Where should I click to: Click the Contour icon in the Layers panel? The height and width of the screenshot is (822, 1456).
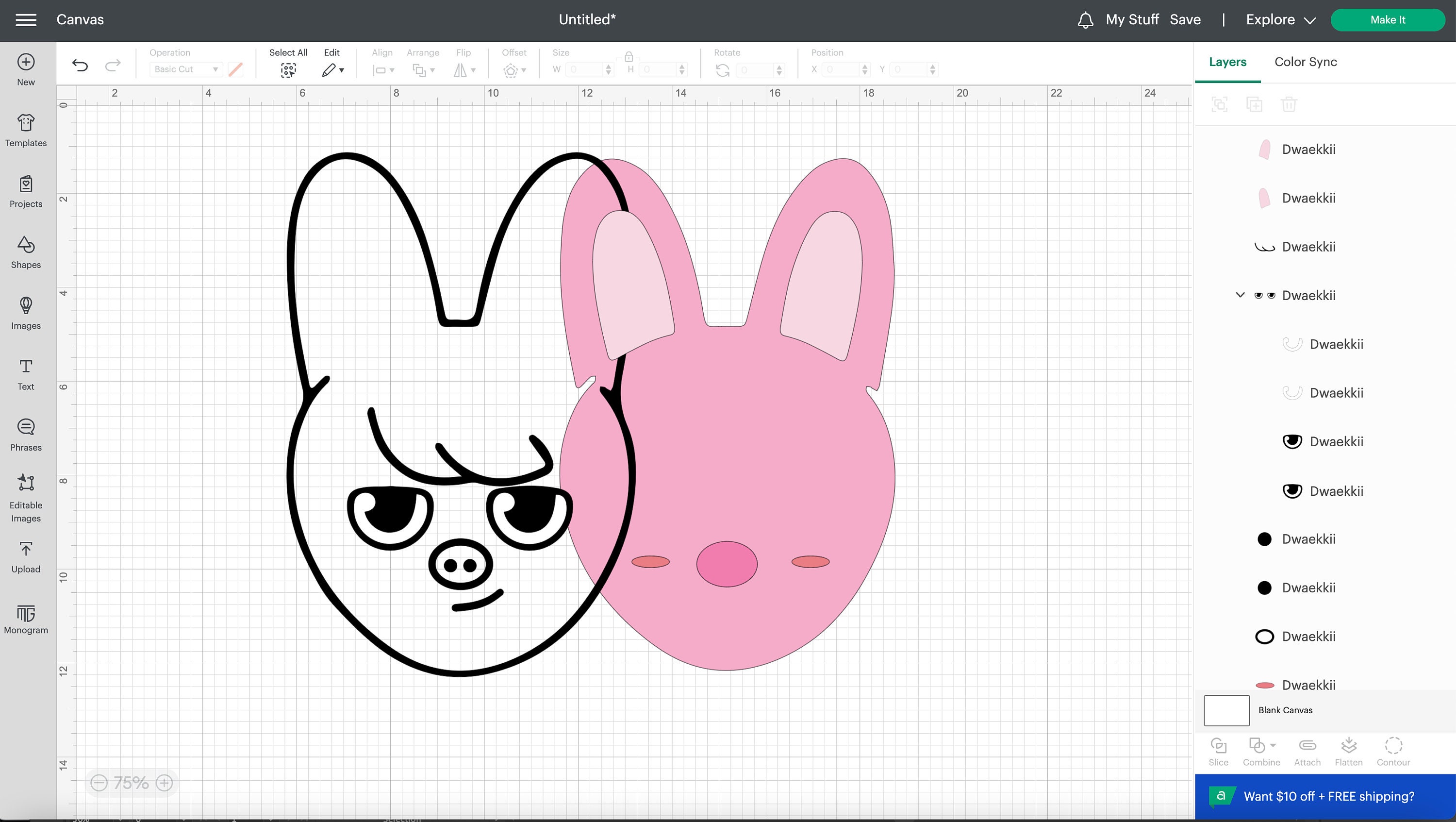coord(1393,746)
